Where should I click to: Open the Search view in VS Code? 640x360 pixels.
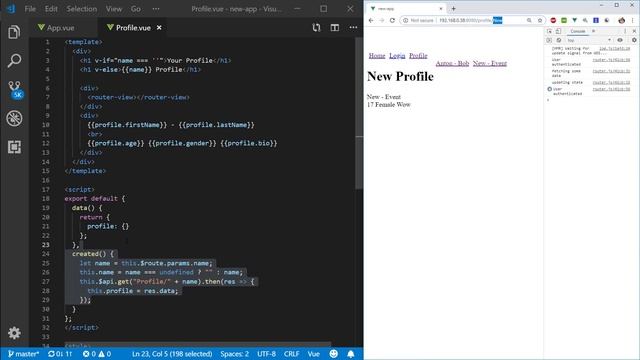pyautogui.click(x=14, y=60)
